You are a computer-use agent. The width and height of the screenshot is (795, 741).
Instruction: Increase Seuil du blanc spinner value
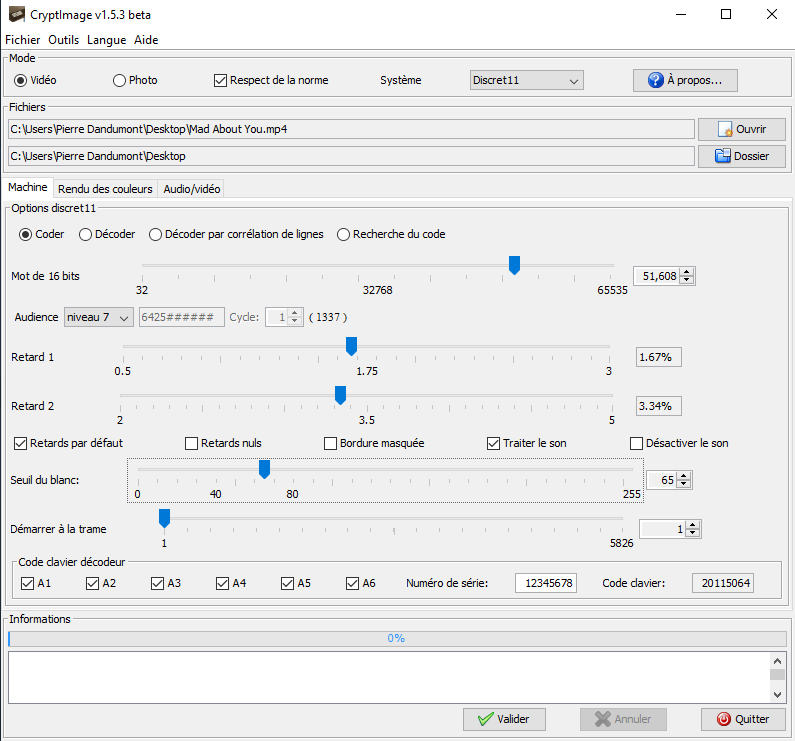(684, 476)
